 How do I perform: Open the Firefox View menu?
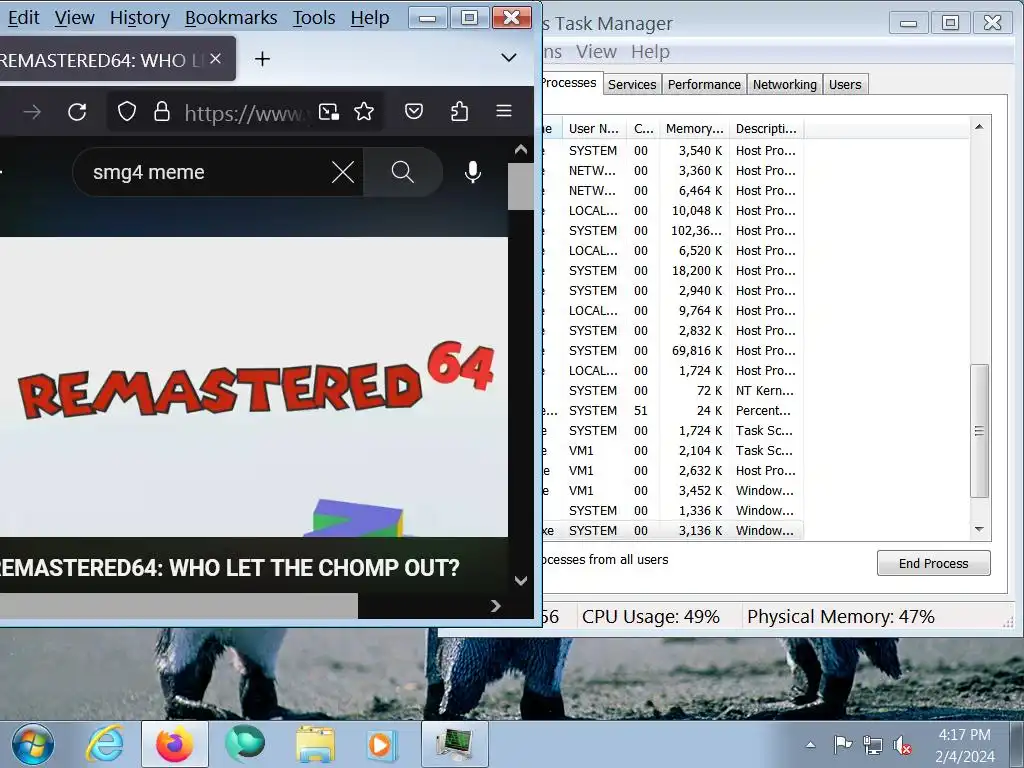pos(74,18)
